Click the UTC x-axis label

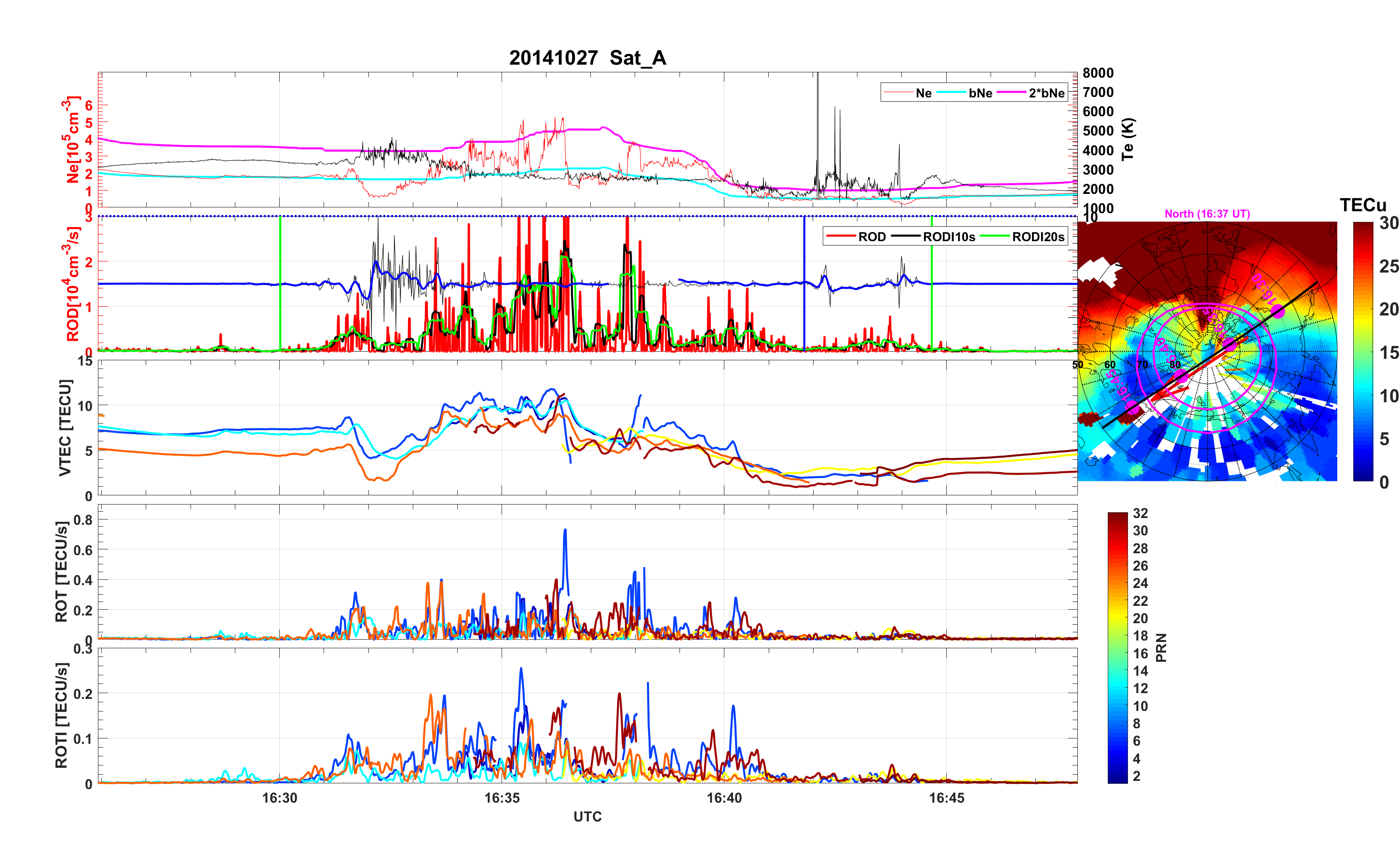(x=587, y=816)
